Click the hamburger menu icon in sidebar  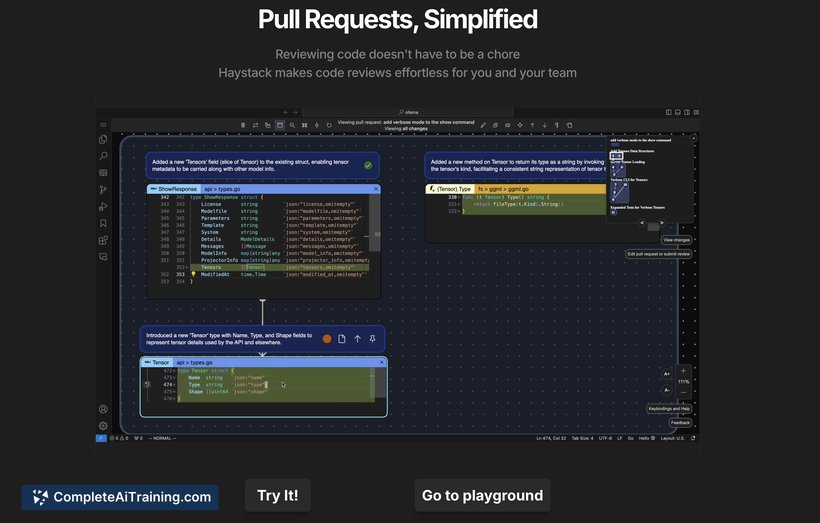(x=103, y=125)
